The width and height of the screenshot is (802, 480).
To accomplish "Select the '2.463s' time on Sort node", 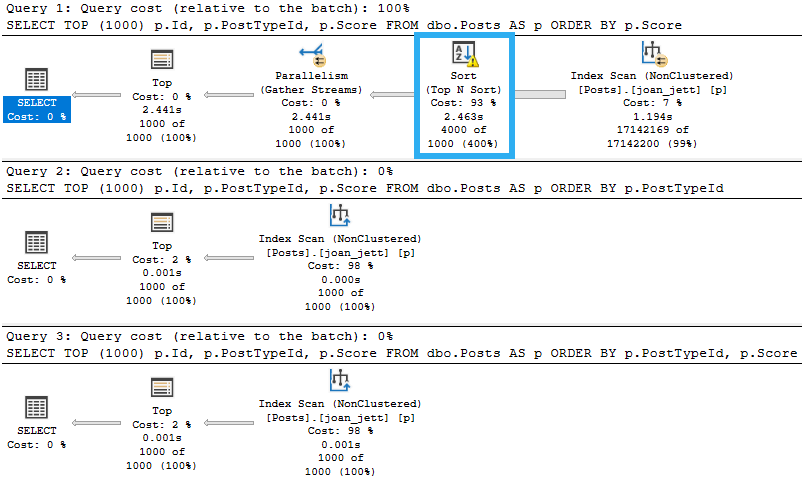I will [x=463, y=117].
